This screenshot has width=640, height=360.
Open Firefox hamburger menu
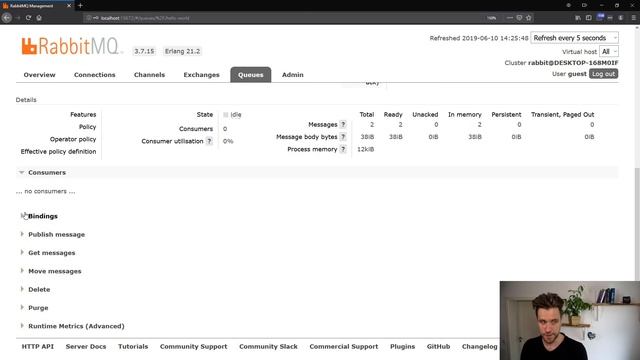coord(633,18)
